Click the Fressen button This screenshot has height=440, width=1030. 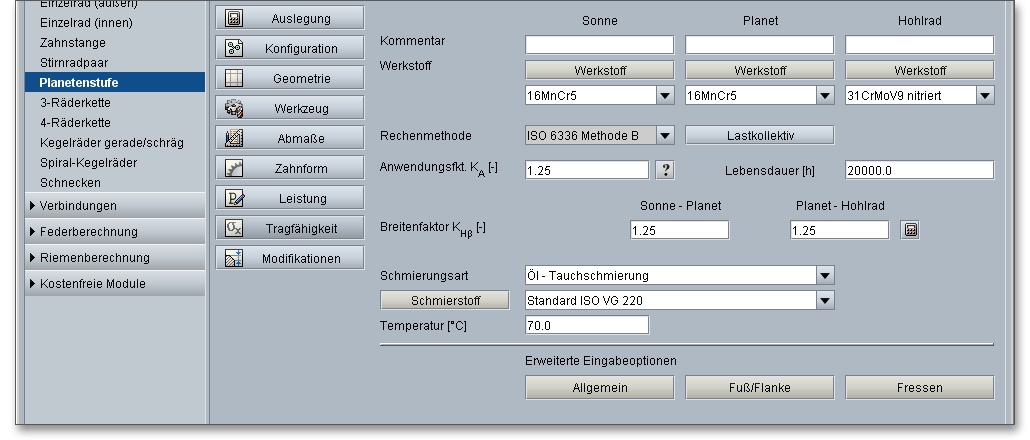tap(919, 388)
